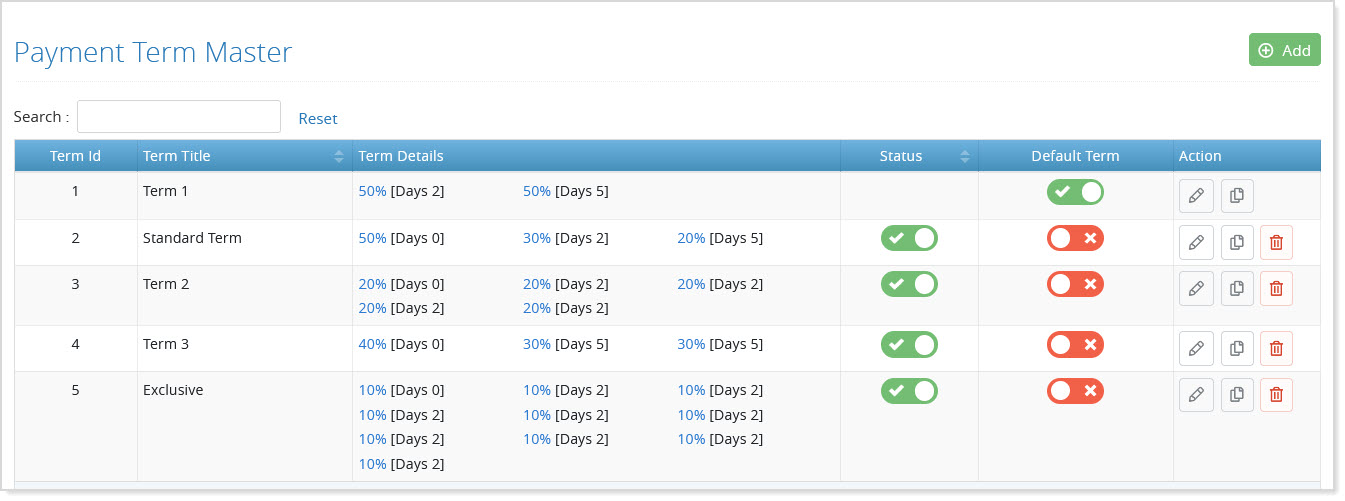
Task: Sort by Term Title column arrows
Action: 340,156
